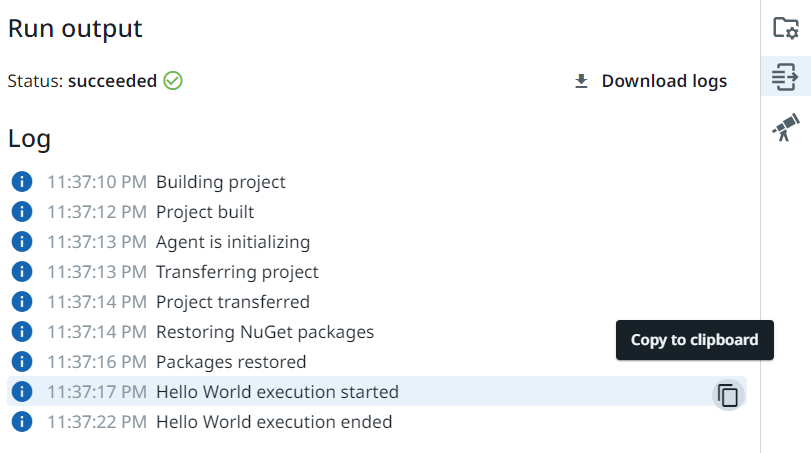Click the green success checkmark icon

[173, 81]
